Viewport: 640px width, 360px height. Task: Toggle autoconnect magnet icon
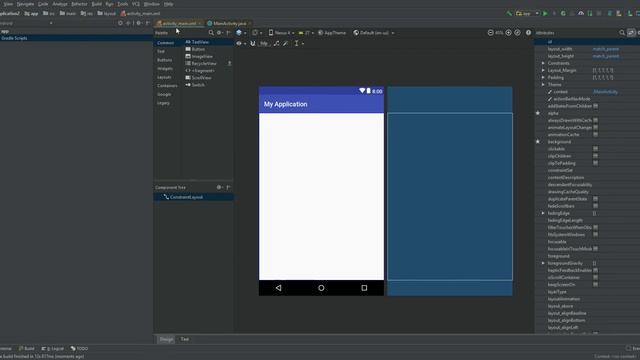[253, 43]
